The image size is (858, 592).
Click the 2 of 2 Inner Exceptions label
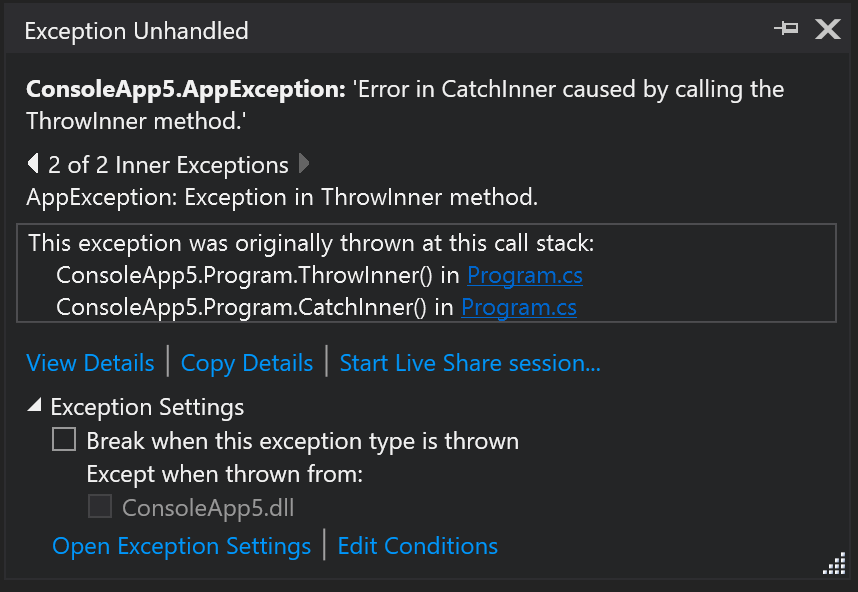click(166, 163)
